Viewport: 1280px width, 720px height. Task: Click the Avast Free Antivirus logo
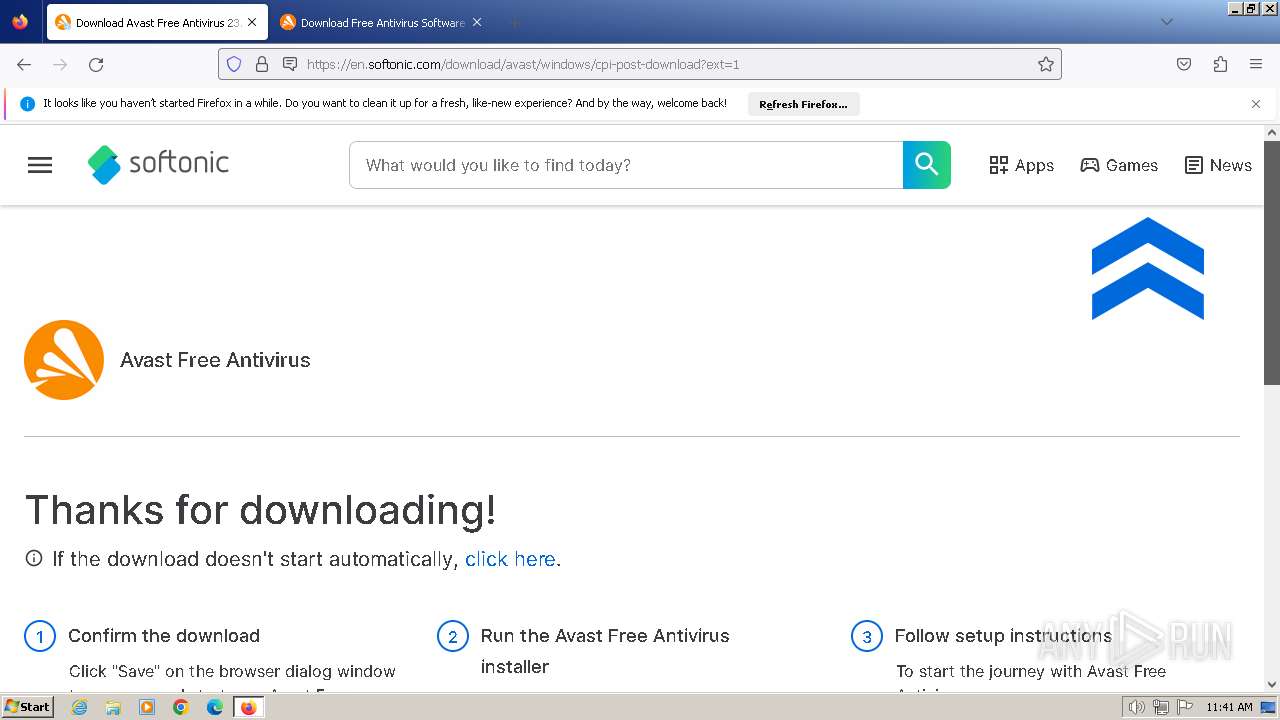point(64,360)
